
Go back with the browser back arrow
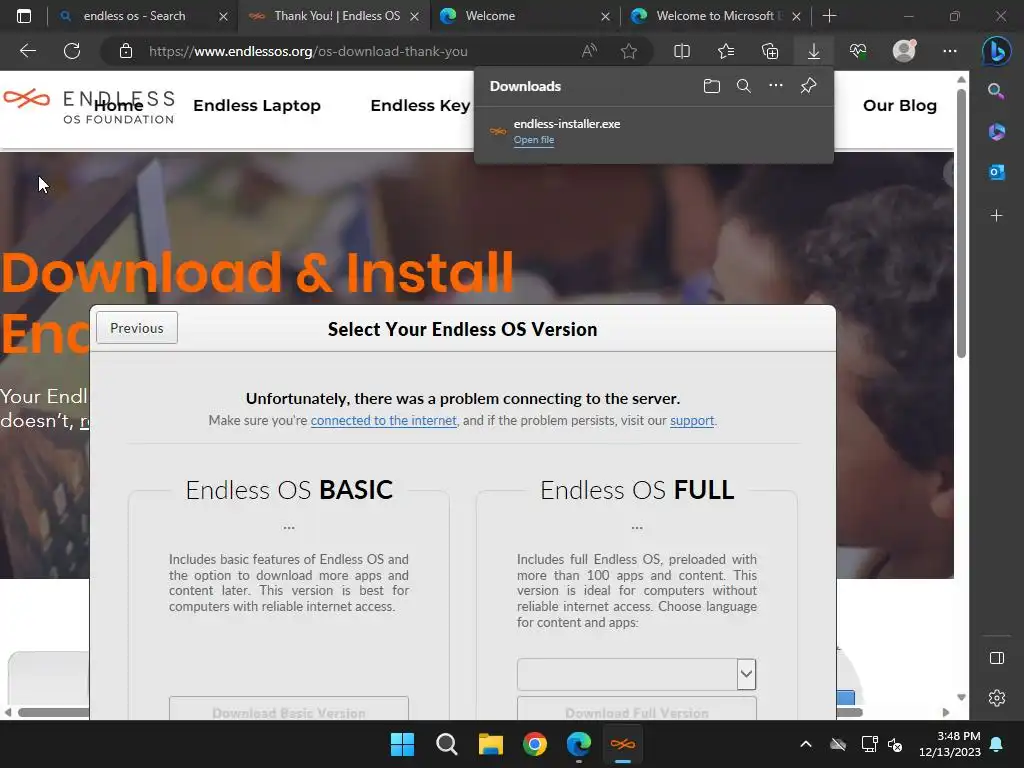28,51
